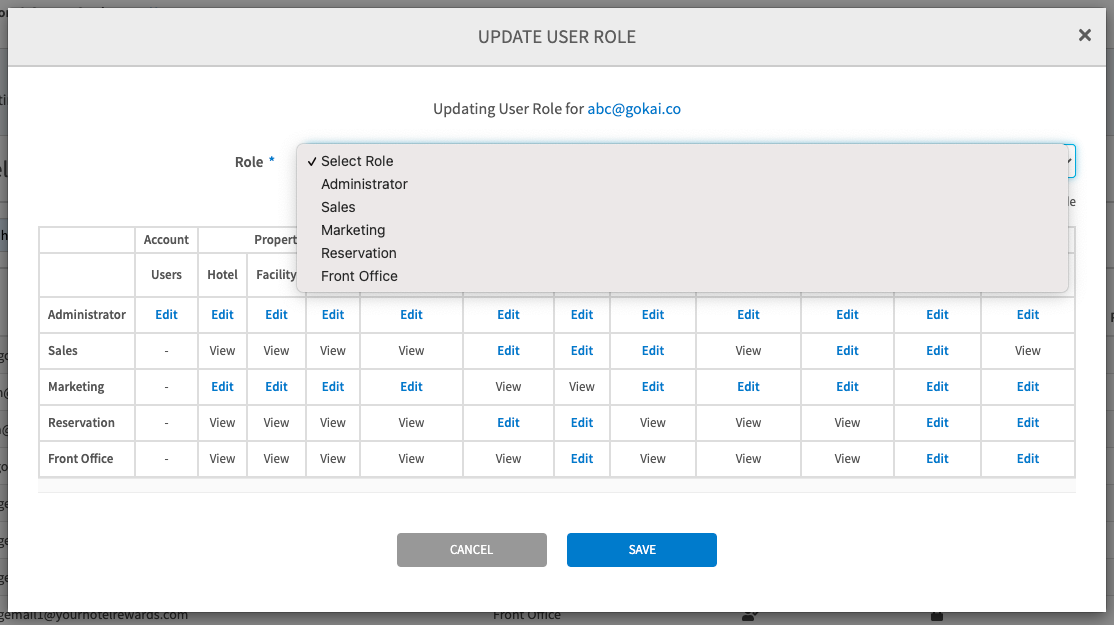Open the abc@gokai.co email link

click(x=634, y=109)
